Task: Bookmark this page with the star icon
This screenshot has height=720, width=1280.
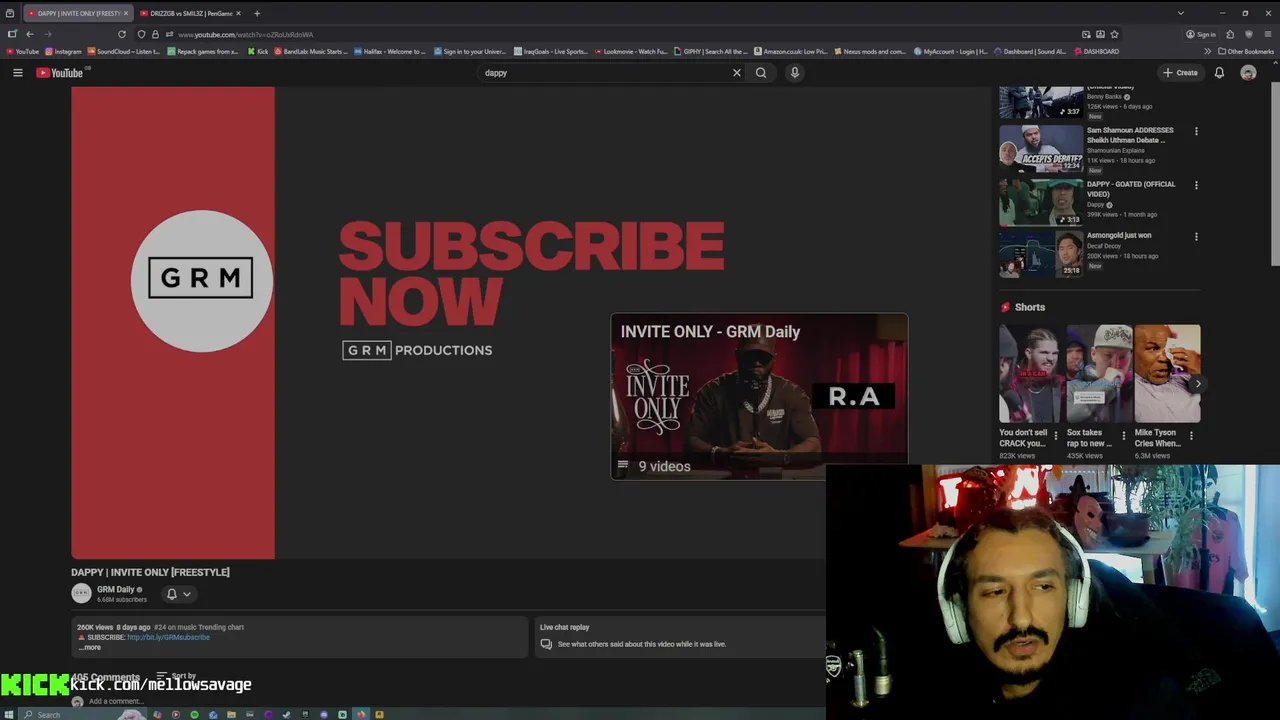Action: (1114, 34)
